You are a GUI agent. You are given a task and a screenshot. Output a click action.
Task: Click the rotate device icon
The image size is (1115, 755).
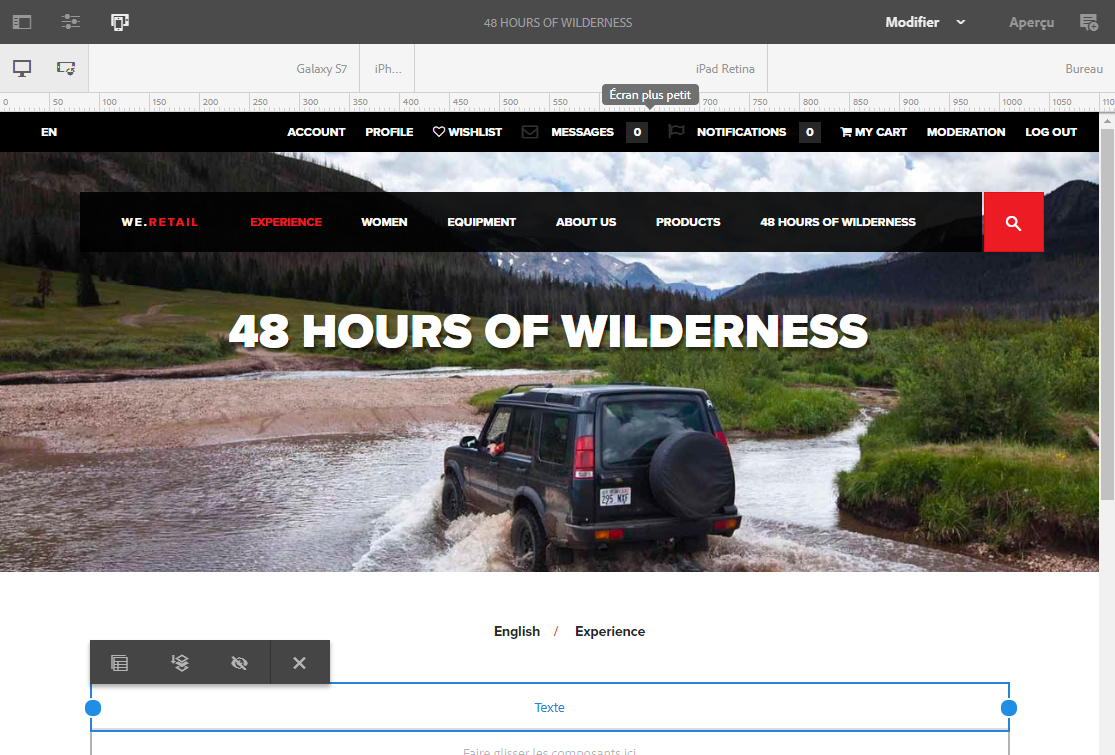66,68
